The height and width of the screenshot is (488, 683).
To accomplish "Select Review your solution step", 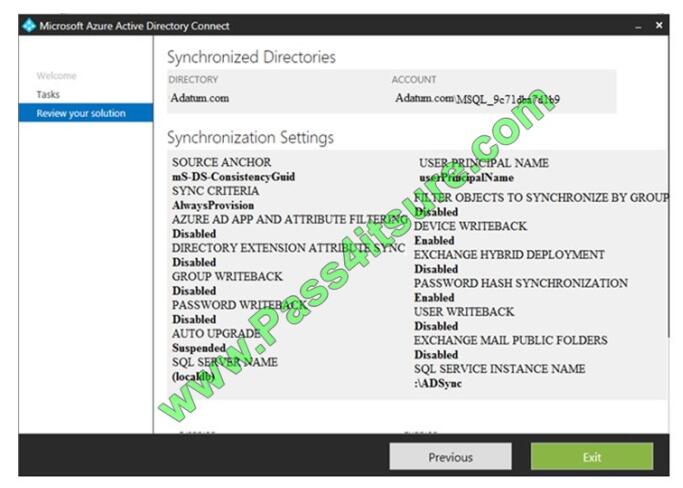I will [x=86, y=113].
